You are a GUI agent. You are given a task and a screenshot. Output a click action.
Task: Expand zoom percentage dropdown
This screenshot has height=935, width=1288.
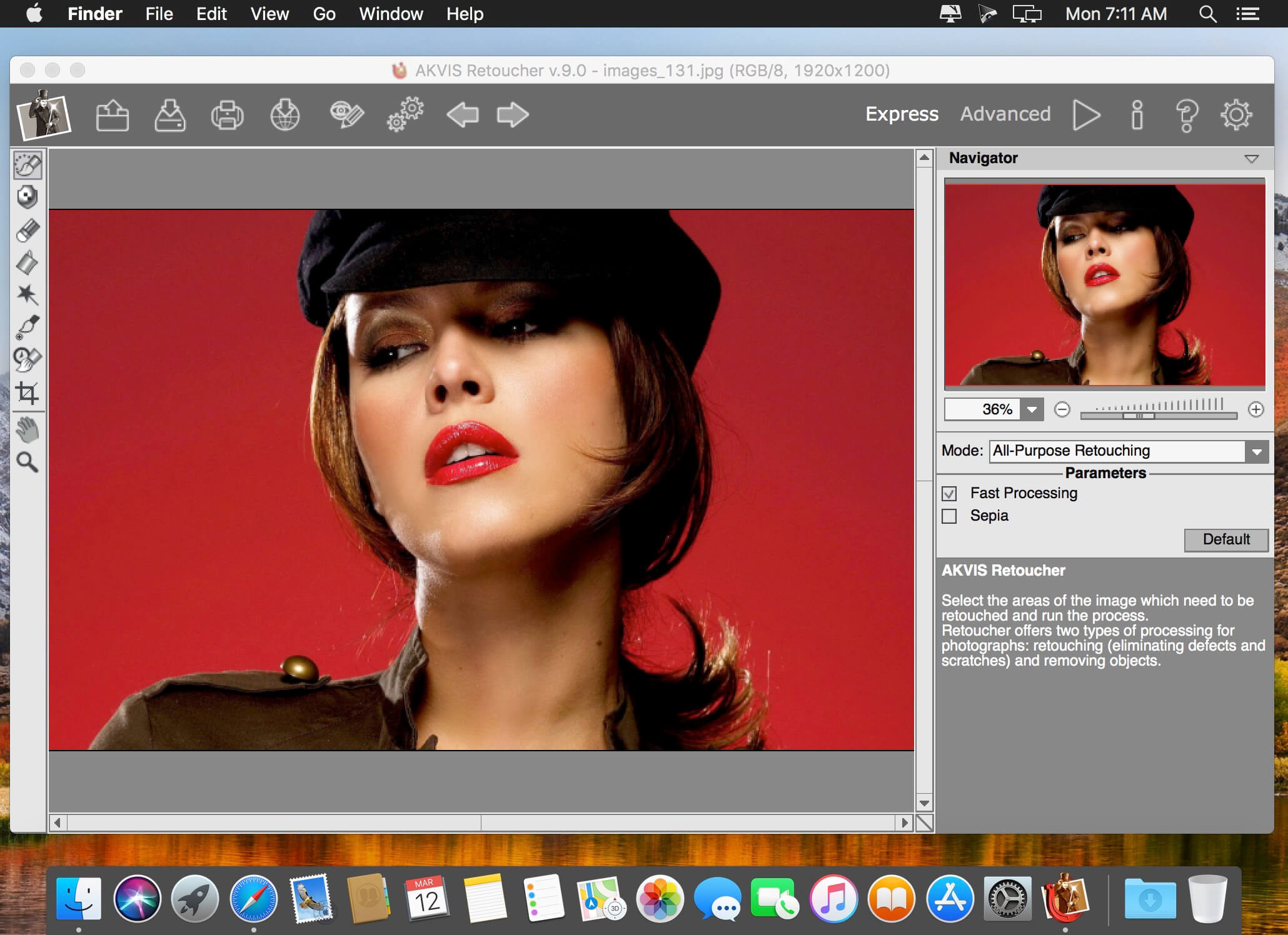coord(1033,407)
